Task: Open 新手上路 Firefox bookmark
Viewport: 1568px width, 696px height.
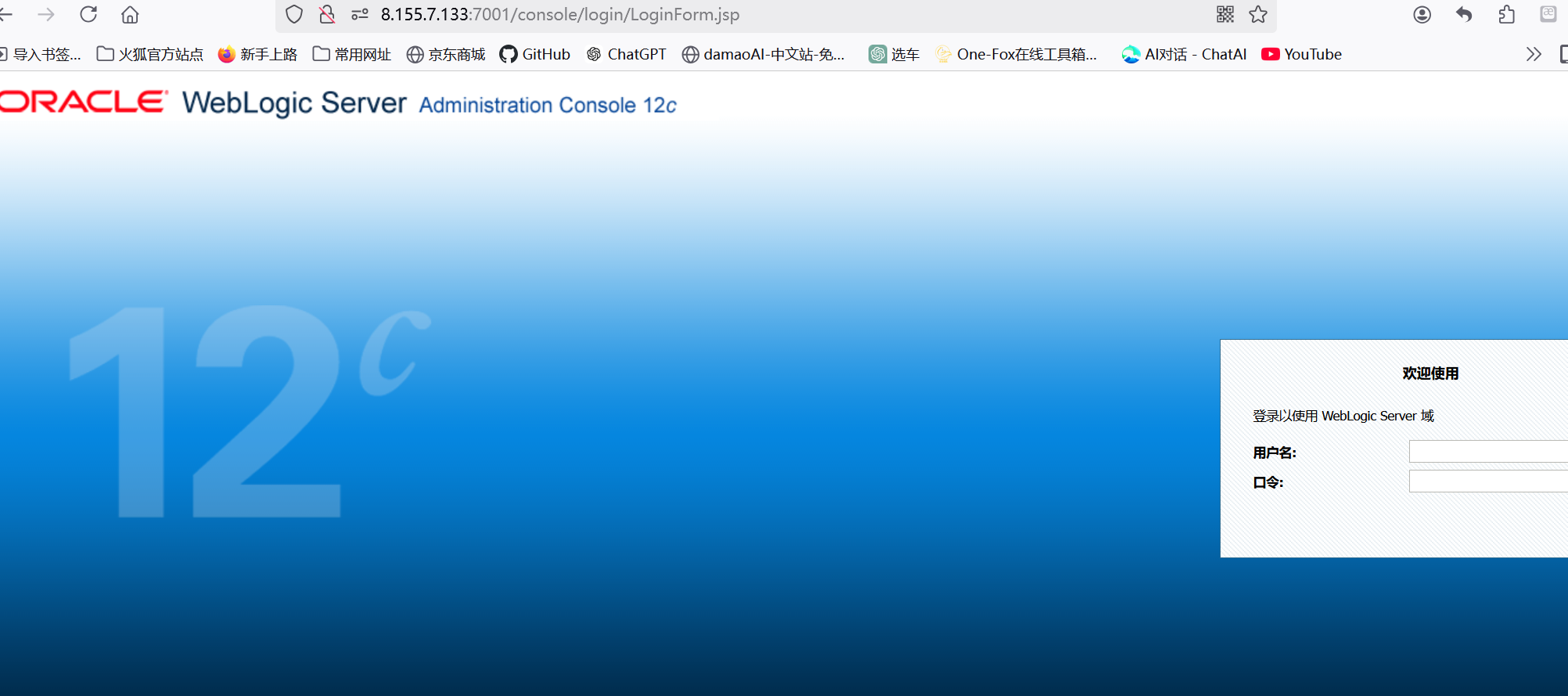Action: (258, 54)
